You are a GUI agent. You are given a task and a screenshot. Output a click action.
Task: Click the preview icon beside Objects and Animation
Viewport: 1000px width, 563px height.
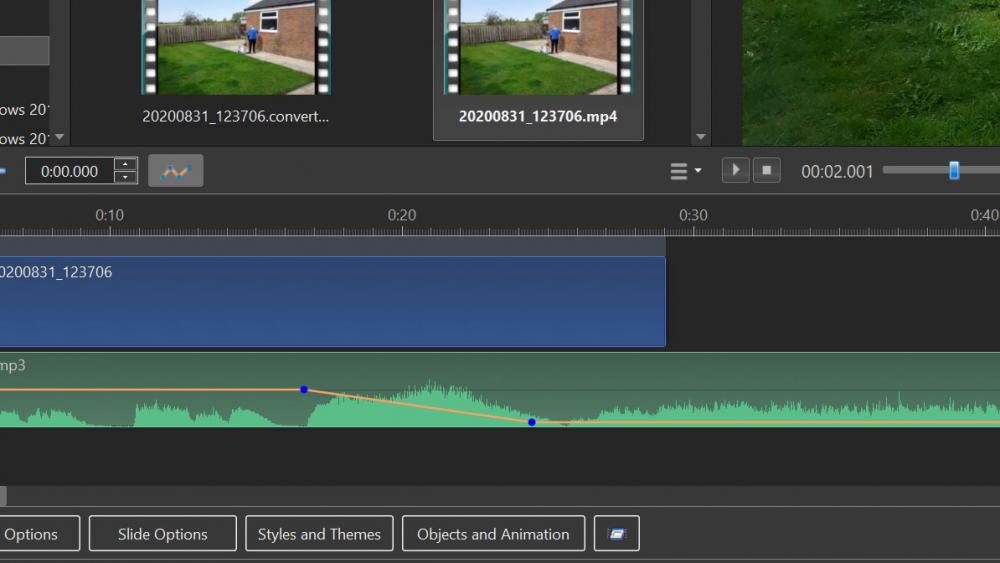(616, 534)
